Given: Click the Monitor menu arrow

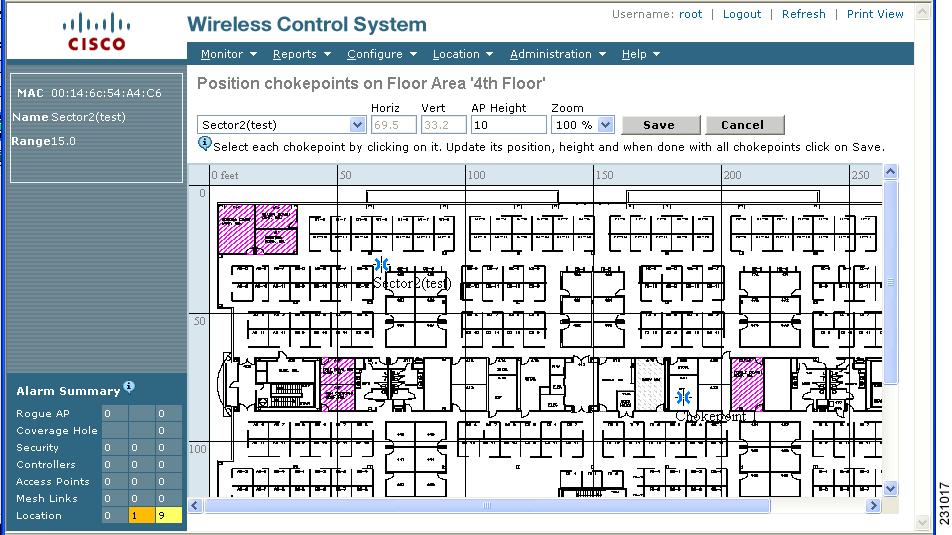Looking at the screenshot, I should 253,54.
